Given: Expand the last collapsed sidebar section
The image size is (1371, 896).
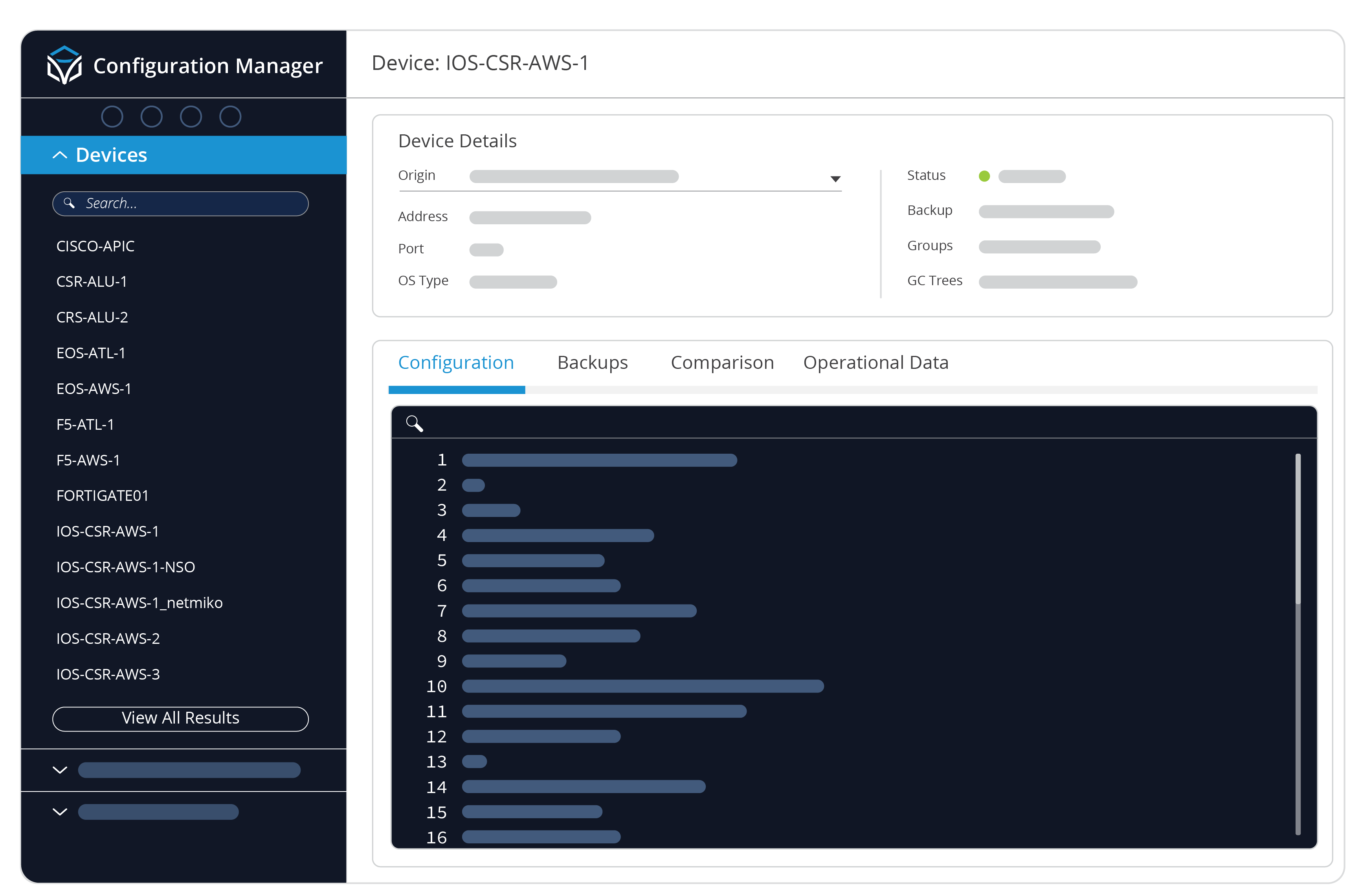Looking at the screenshot, I should click(x=60, y=812).
